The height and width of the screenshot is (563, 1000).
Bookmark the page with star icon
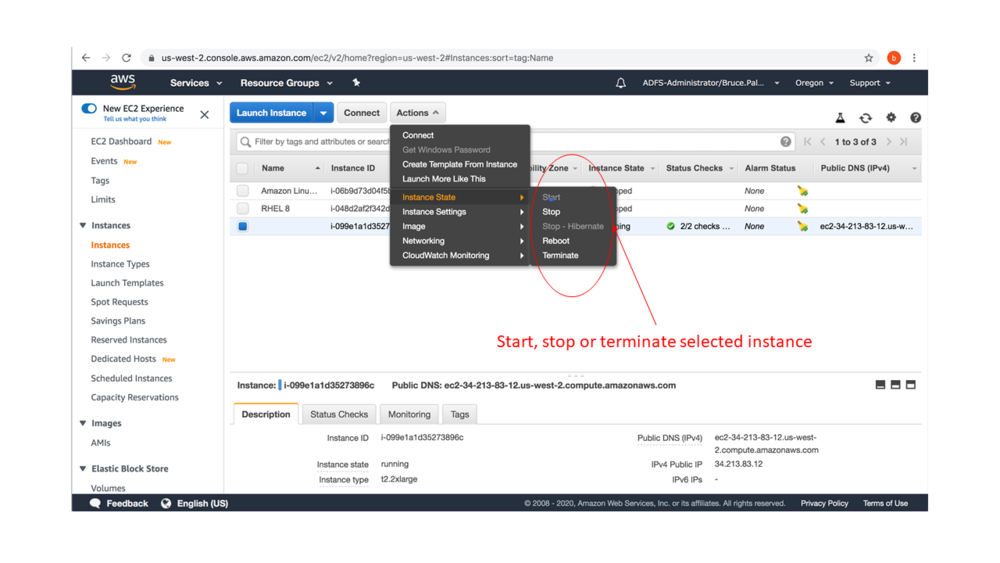click(x=869, y=58)
